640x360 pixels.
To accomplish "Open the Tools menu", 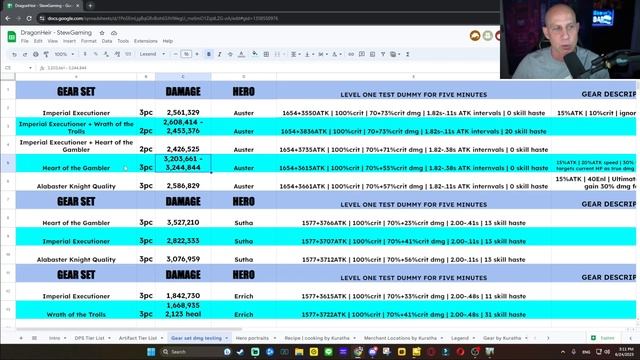I will [123, 41].
